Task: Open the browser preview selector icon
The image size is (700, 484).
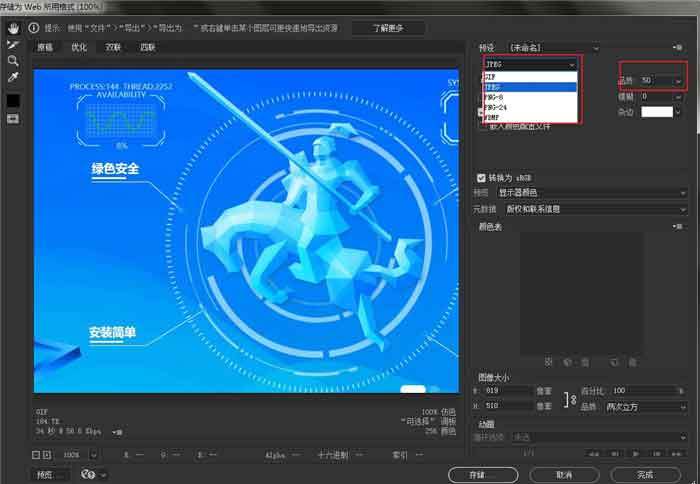Action: tap(88, 475)
